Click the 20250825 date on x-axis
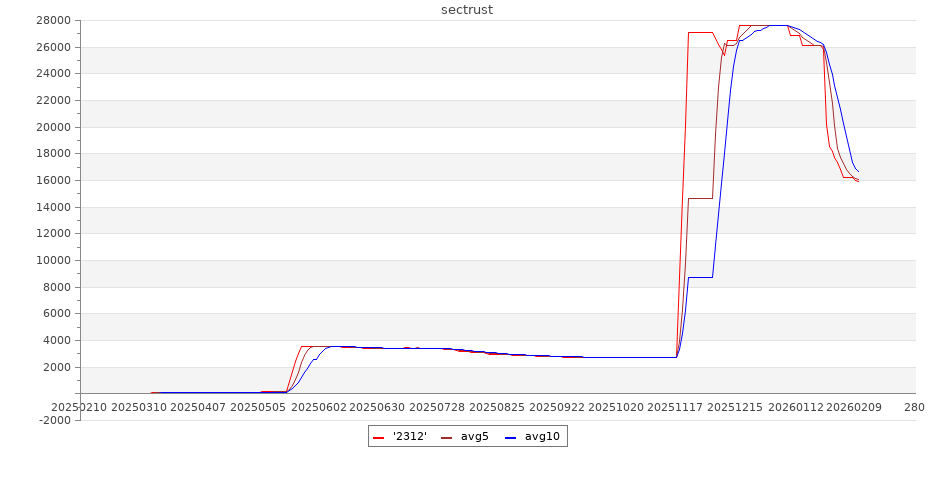Viewport: 935px width, 500px height. click(x=497, y=408)
